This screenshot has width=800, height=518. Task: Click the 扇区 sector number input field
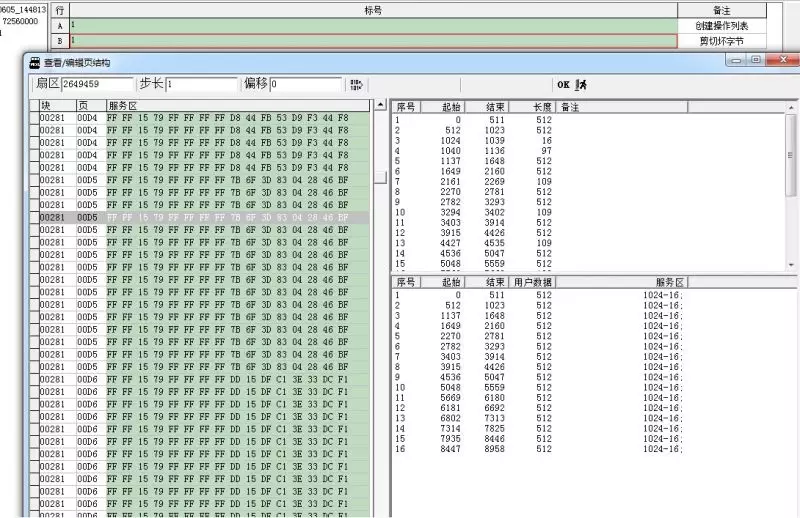coord(97,85)
